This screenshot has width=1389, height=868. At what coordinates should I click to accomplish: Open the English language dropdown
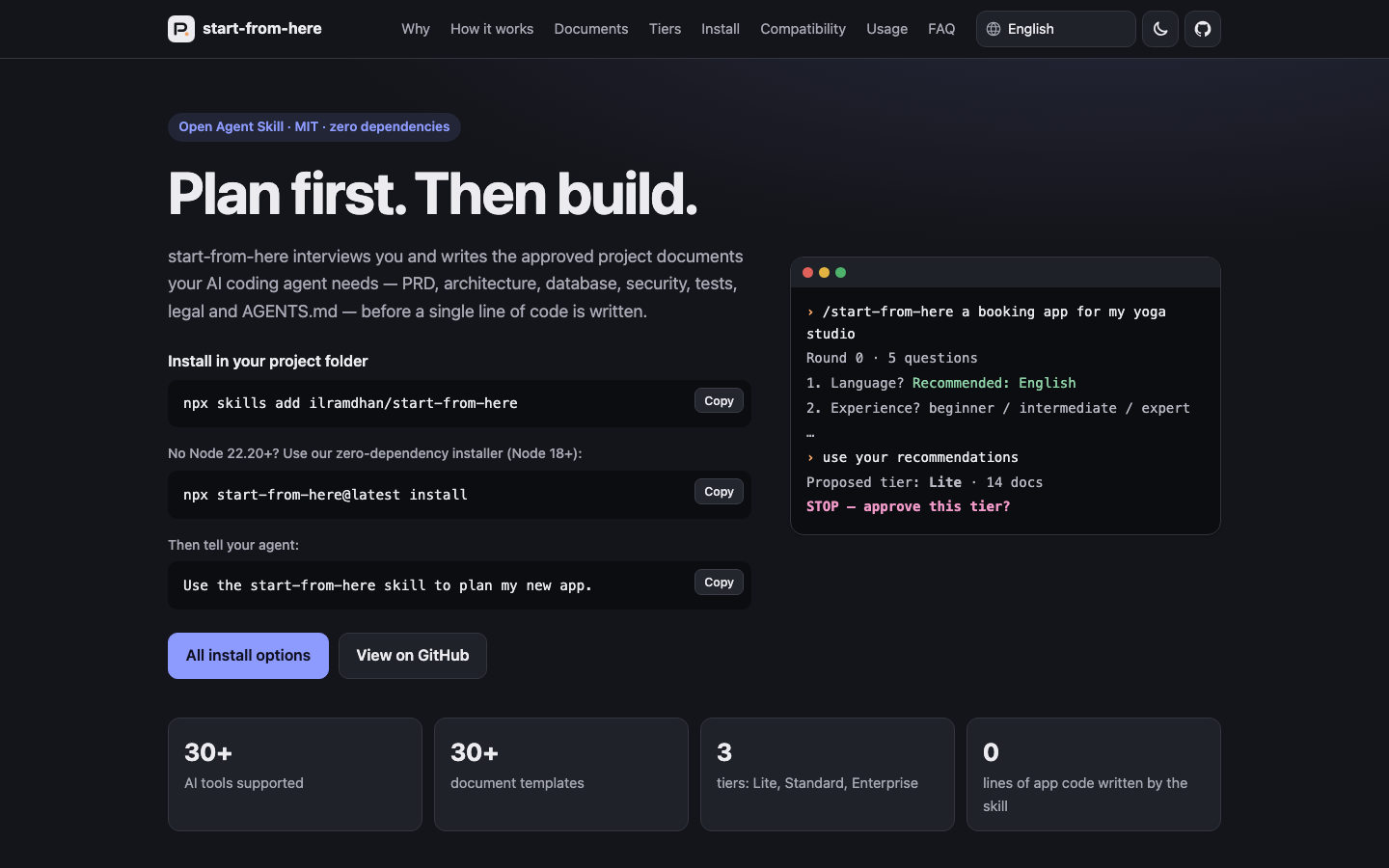pyautogui.click(x=1056, y=29)
